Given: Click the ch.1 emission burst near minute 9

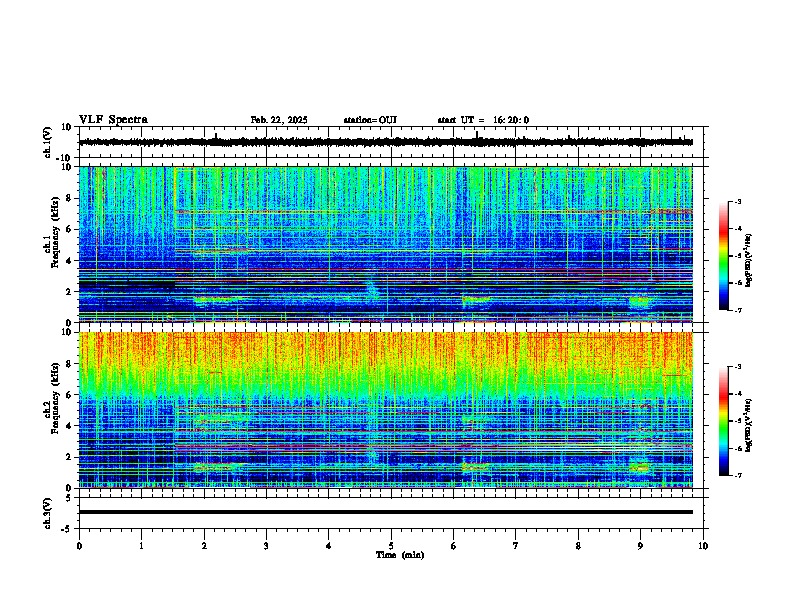Looking at the screenshot, I should [640, 302].
